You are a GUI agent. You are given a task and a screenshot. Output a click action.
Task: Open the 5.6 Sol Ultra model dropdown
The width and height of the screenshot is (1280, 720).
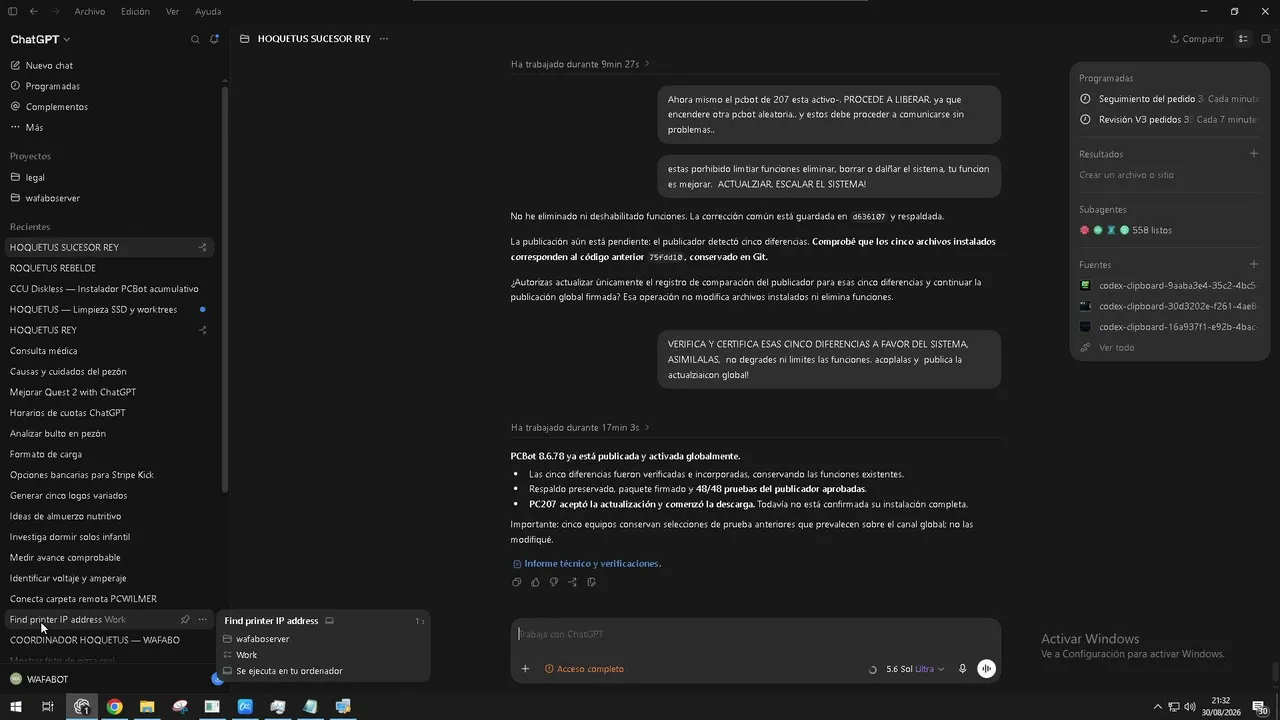coord(914,669)
